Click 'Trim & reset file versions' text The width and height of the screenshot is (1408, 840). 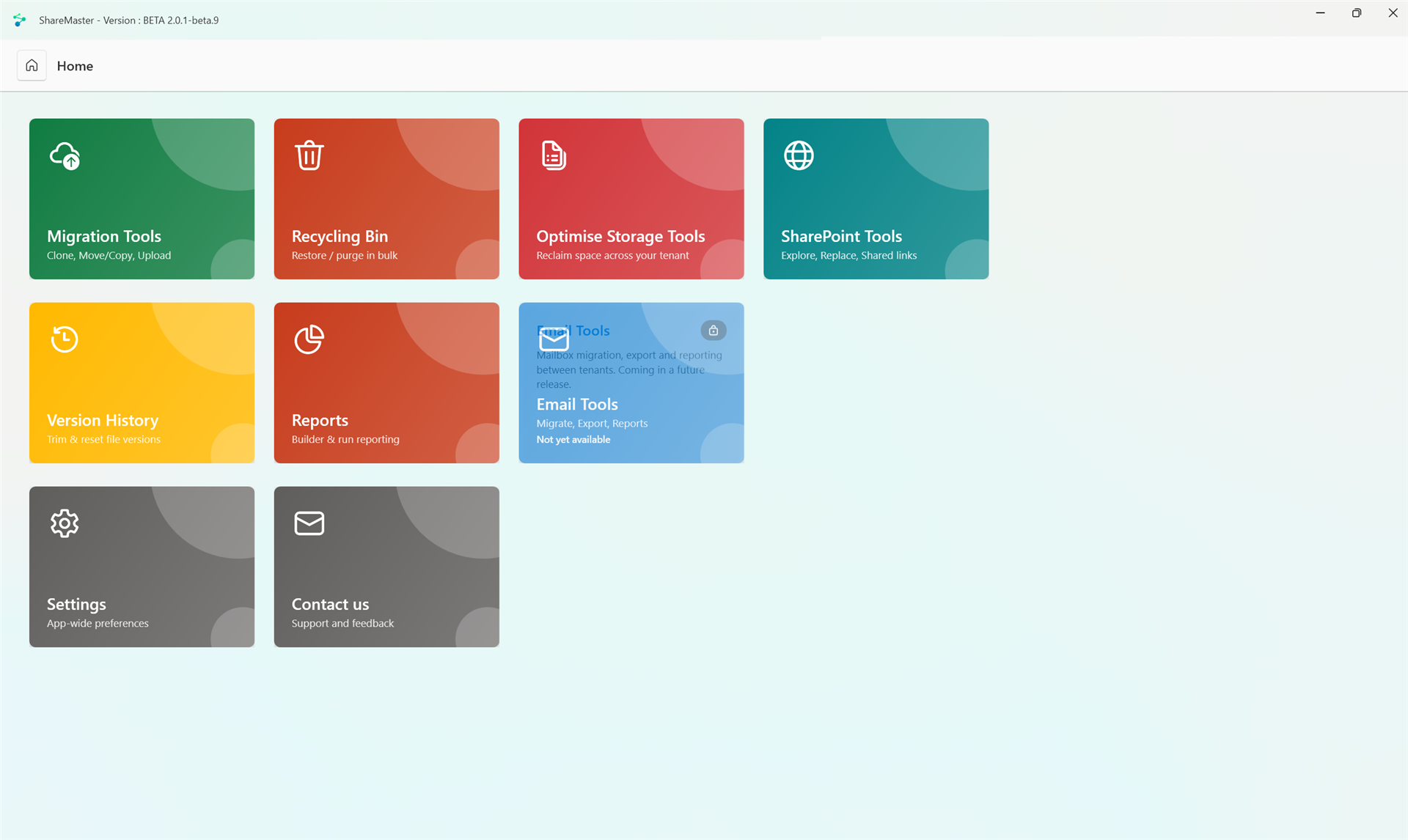click(103, 439)
